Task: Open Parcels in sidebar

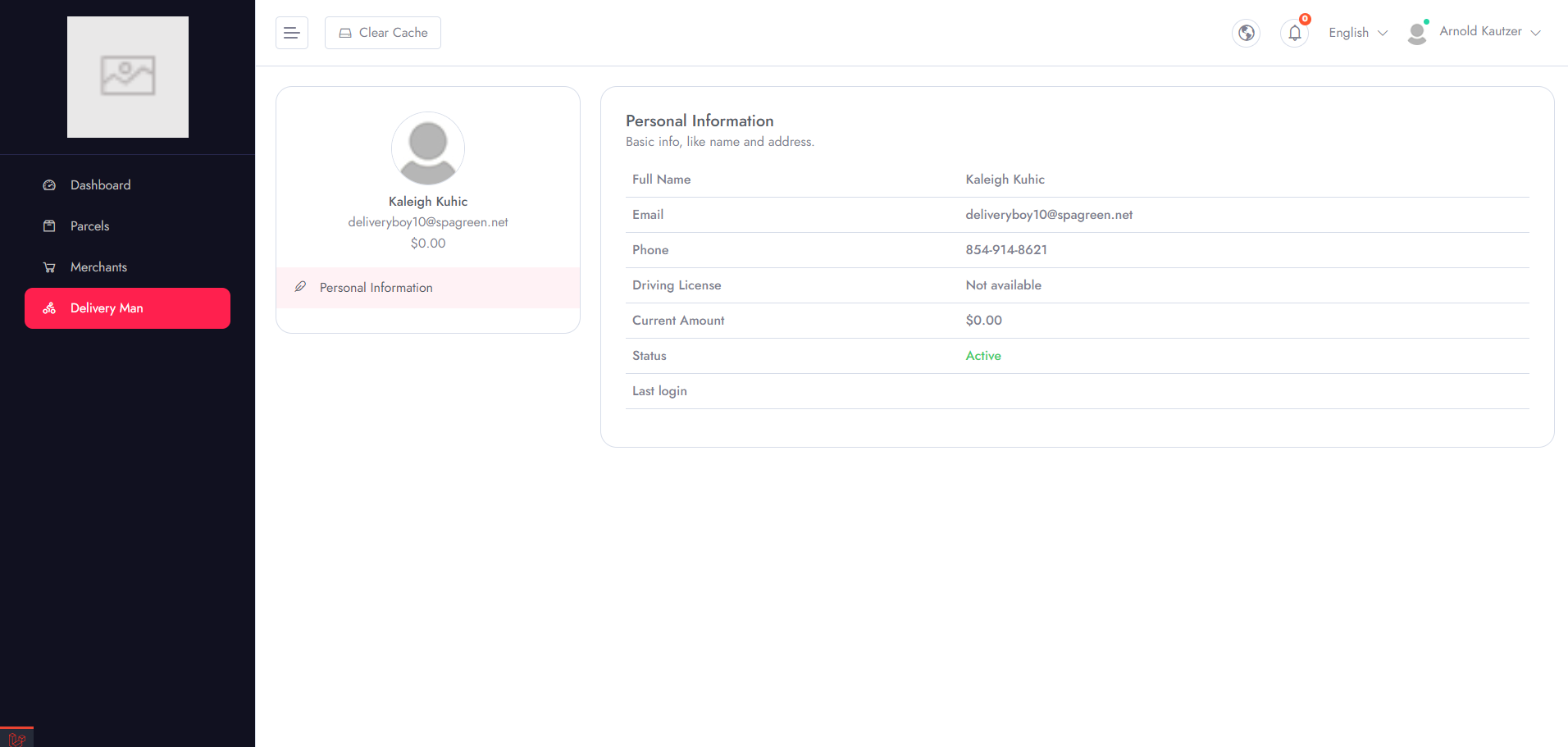Action: pyautogui.click(x=127, y=226)
